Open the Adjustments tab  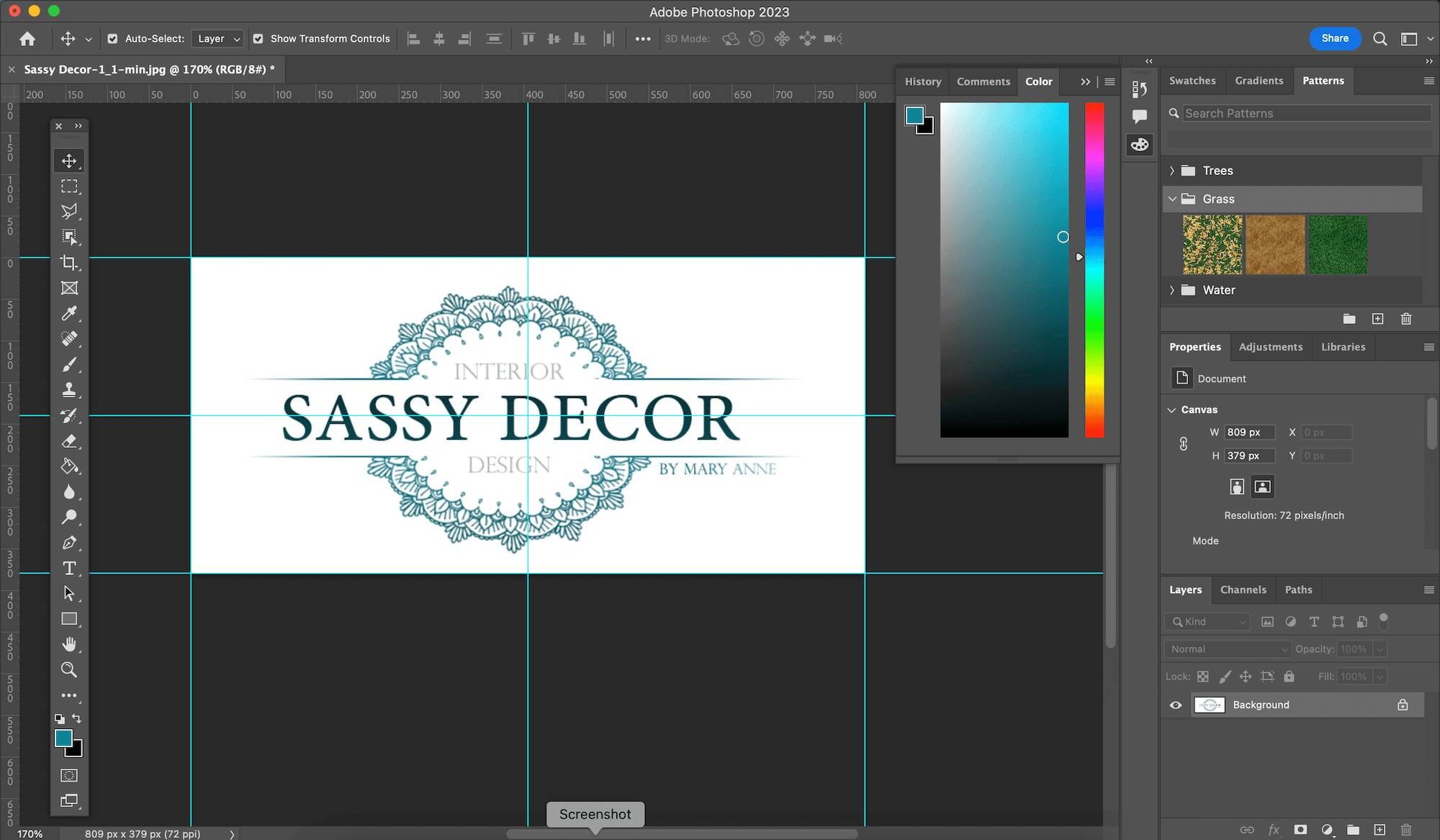[x=1270, y=347]
